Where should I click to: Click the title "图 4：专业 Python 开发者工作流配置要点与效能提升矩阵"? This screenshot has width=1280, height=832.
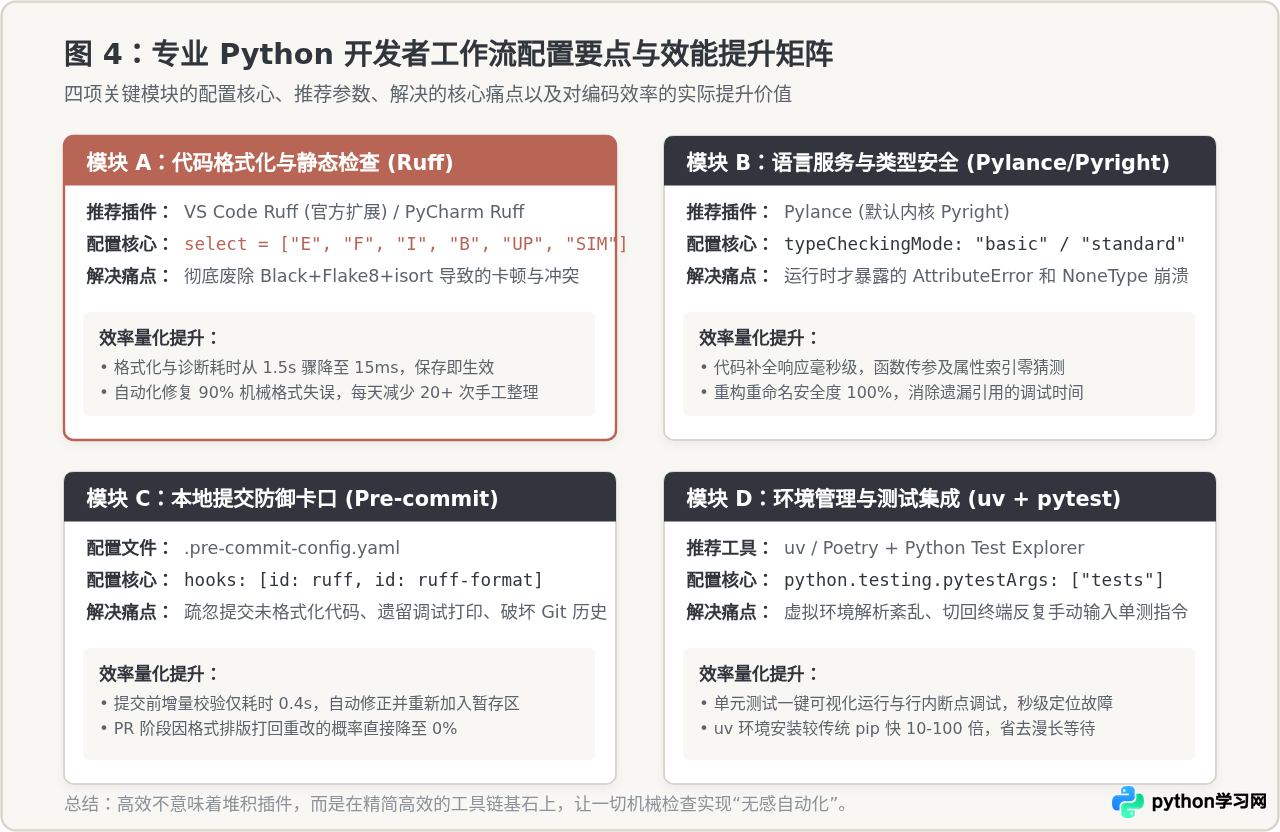pos(448,54)
